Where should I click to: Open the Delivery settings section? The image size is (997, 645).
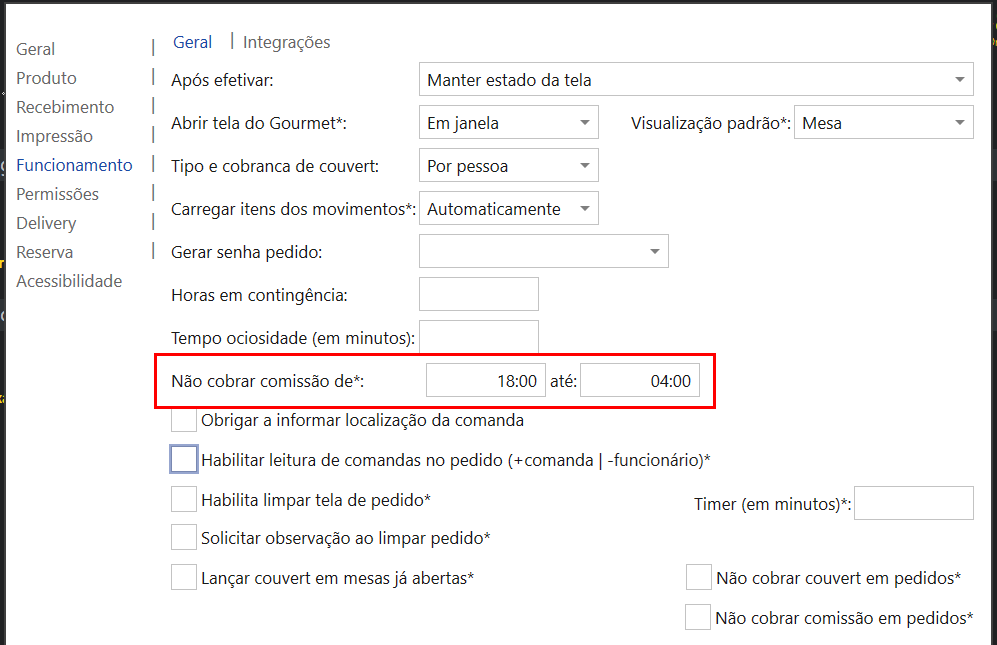click(x=46, y=223)
